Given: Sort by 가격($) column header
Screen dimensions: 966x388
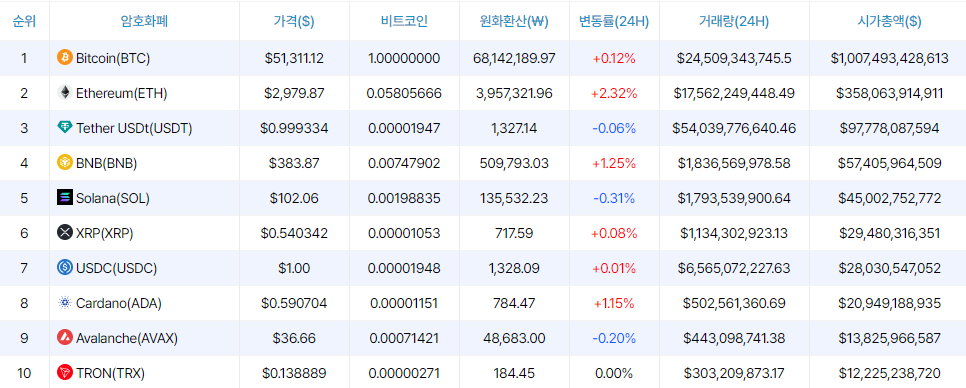Looking at the screenshot, I should [294, 21].
